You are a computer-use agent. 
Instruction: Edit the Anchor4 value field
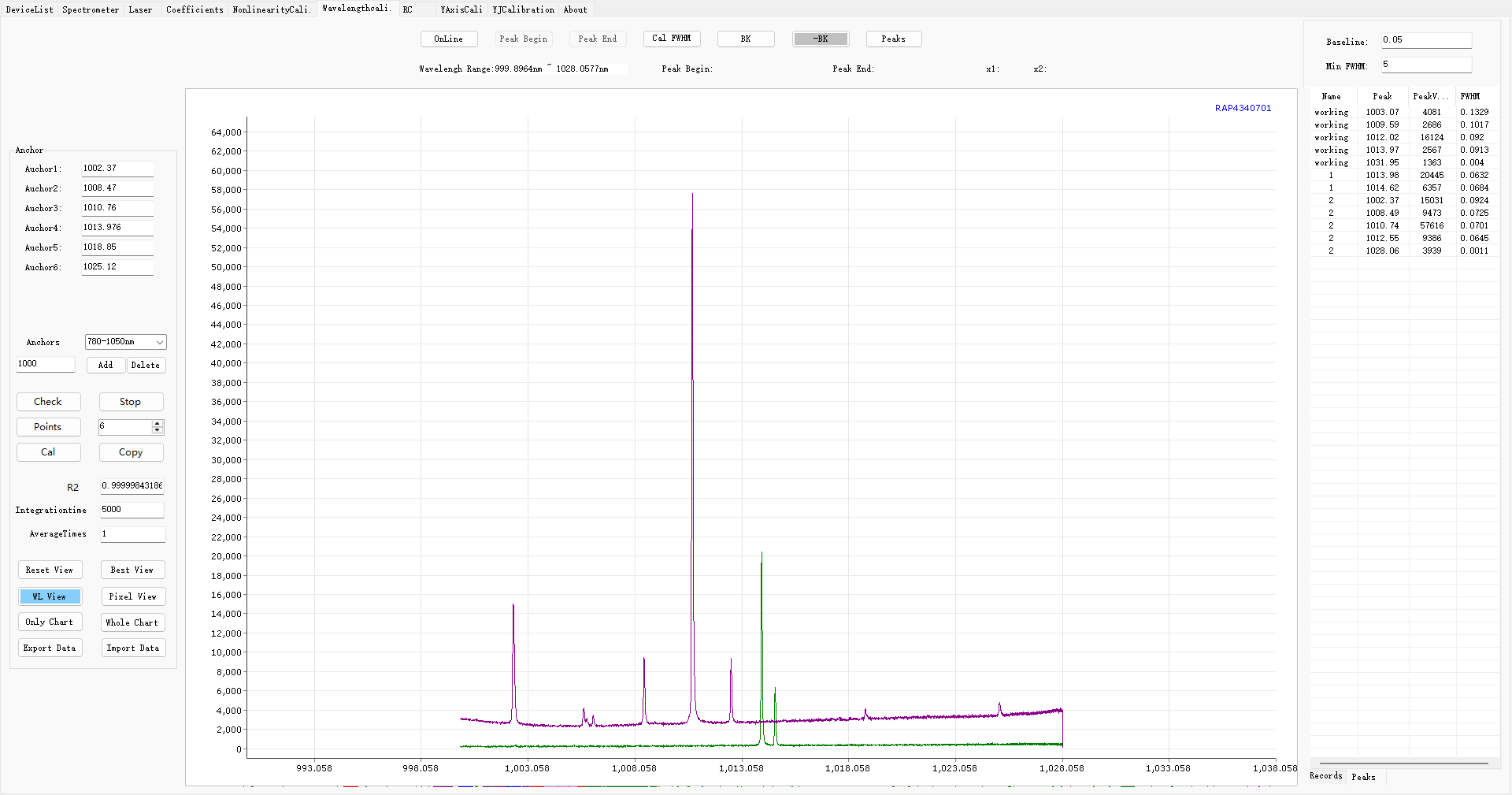[117, 228]
